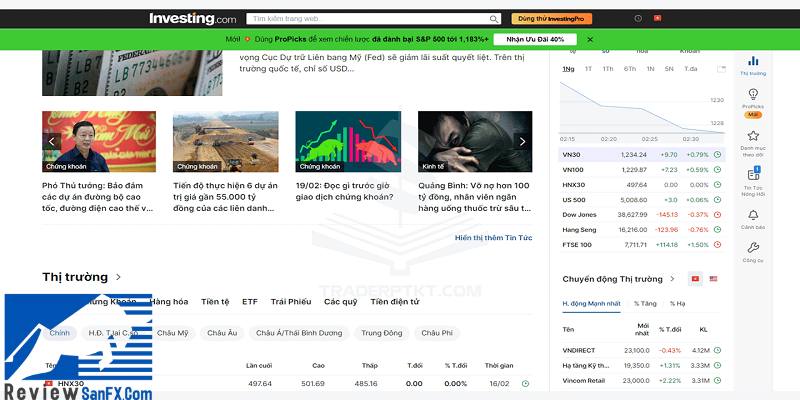
Task: Expand Chuyển động Thị trường arrow
Action: (672, 279)
